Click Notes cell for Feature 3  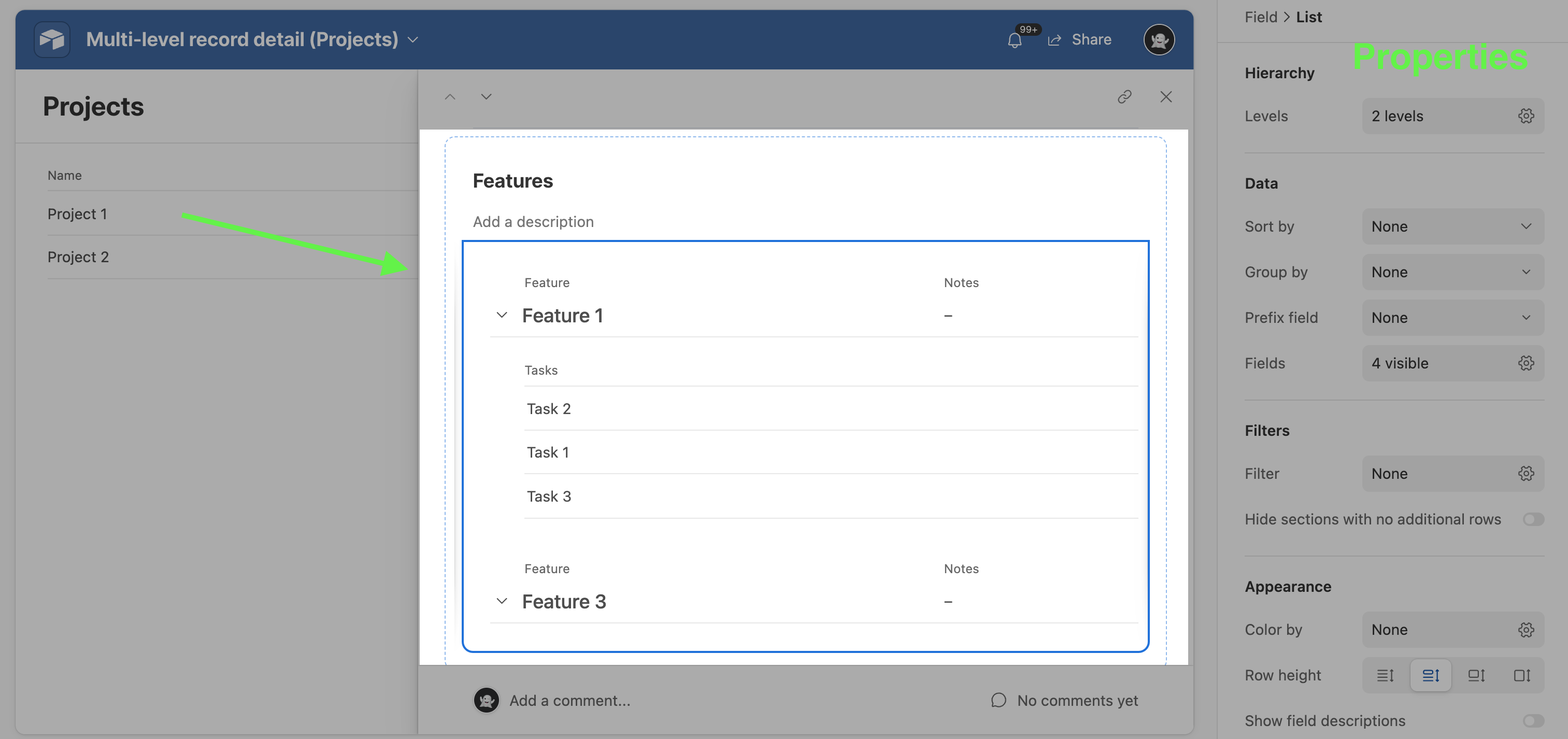pos(948,602)
